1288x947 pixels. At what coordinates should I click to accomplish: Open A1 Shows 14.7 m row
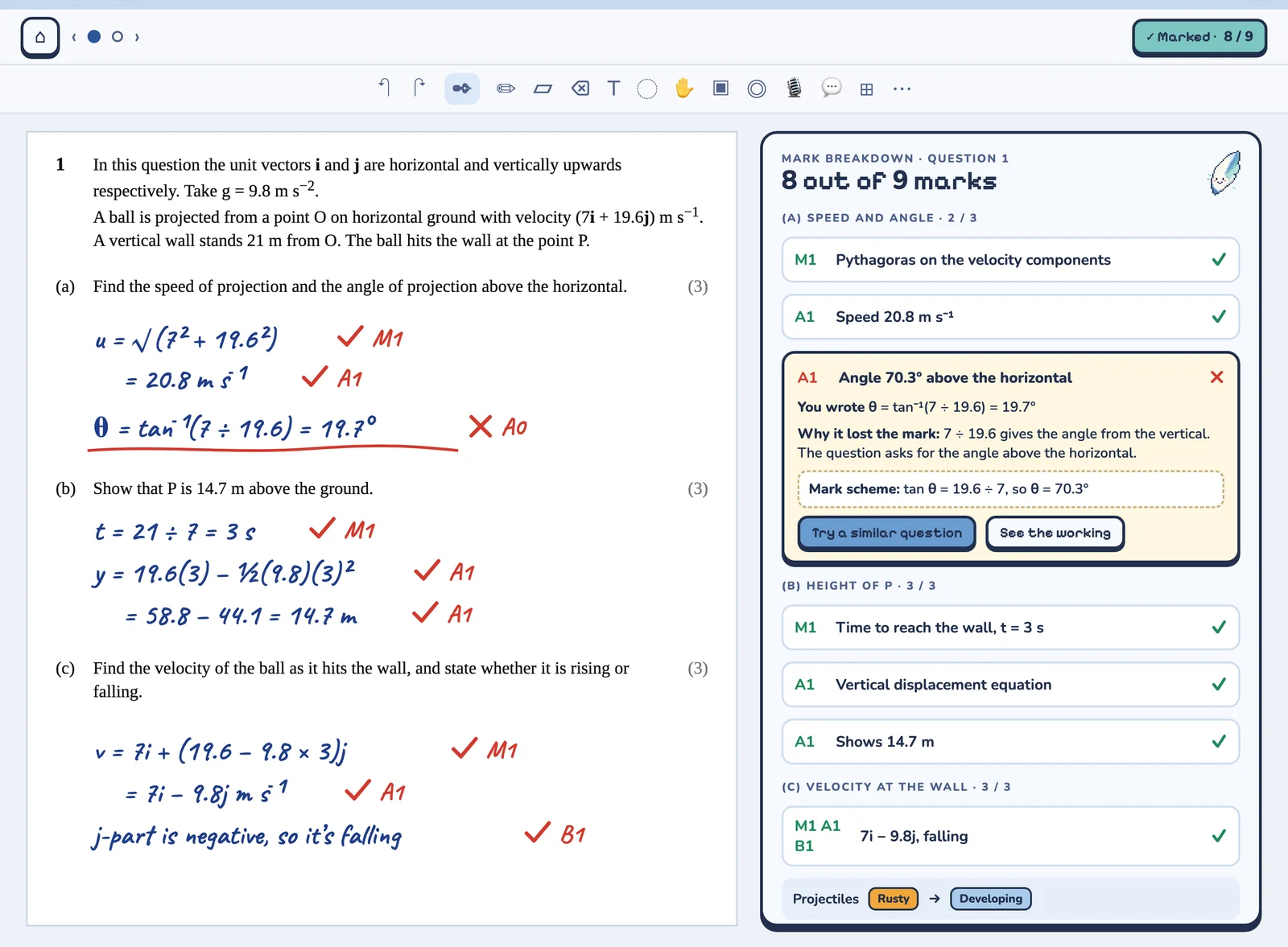[x=1010, y=742]
